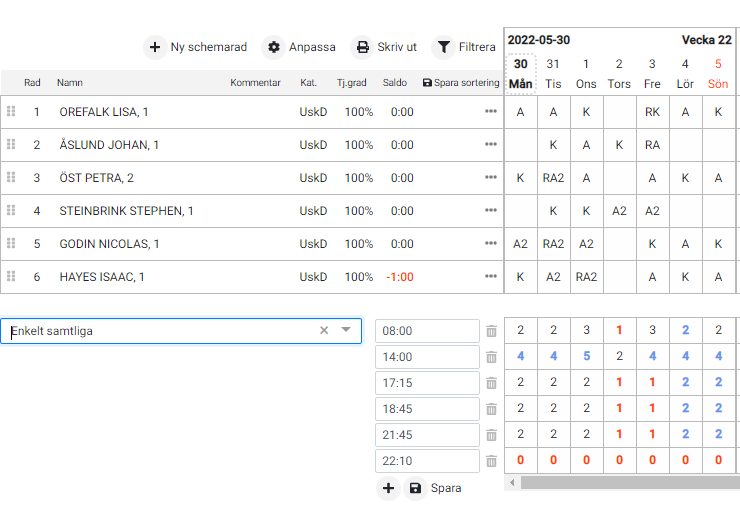This screenshot has height=509, width=740.
Task: Open three-dot menu for ÅSLUND JOHAN
Action: tap(491, 145)
